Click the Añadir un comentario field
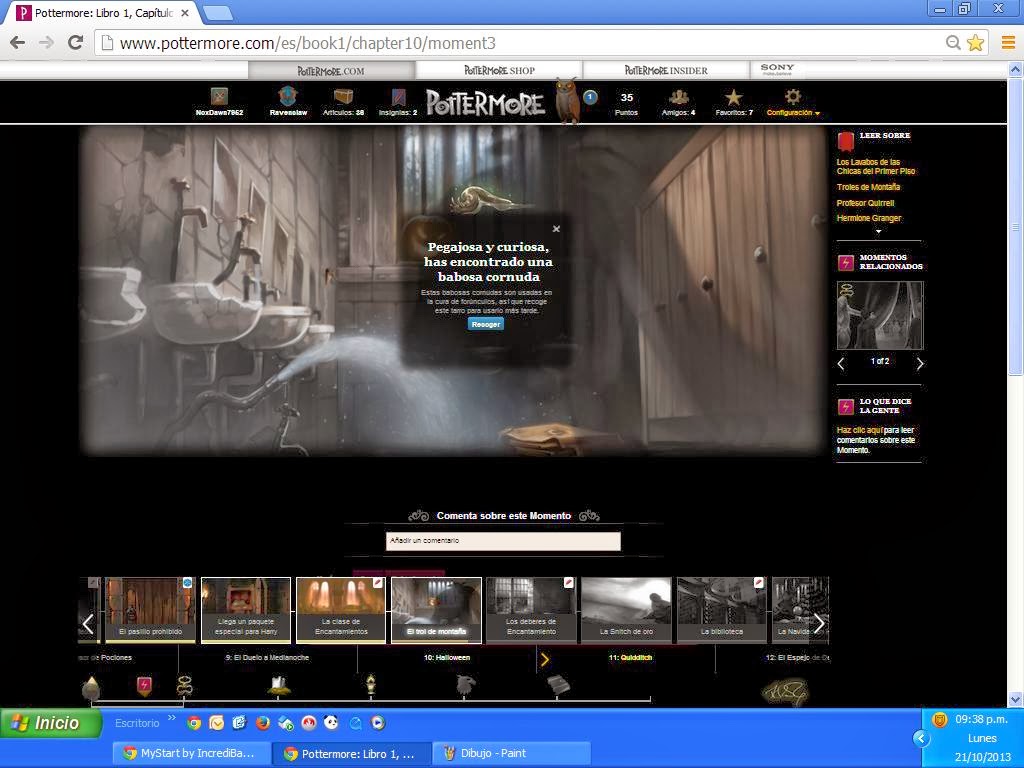This screenshot has height=768, width=1024. point(503,541)
